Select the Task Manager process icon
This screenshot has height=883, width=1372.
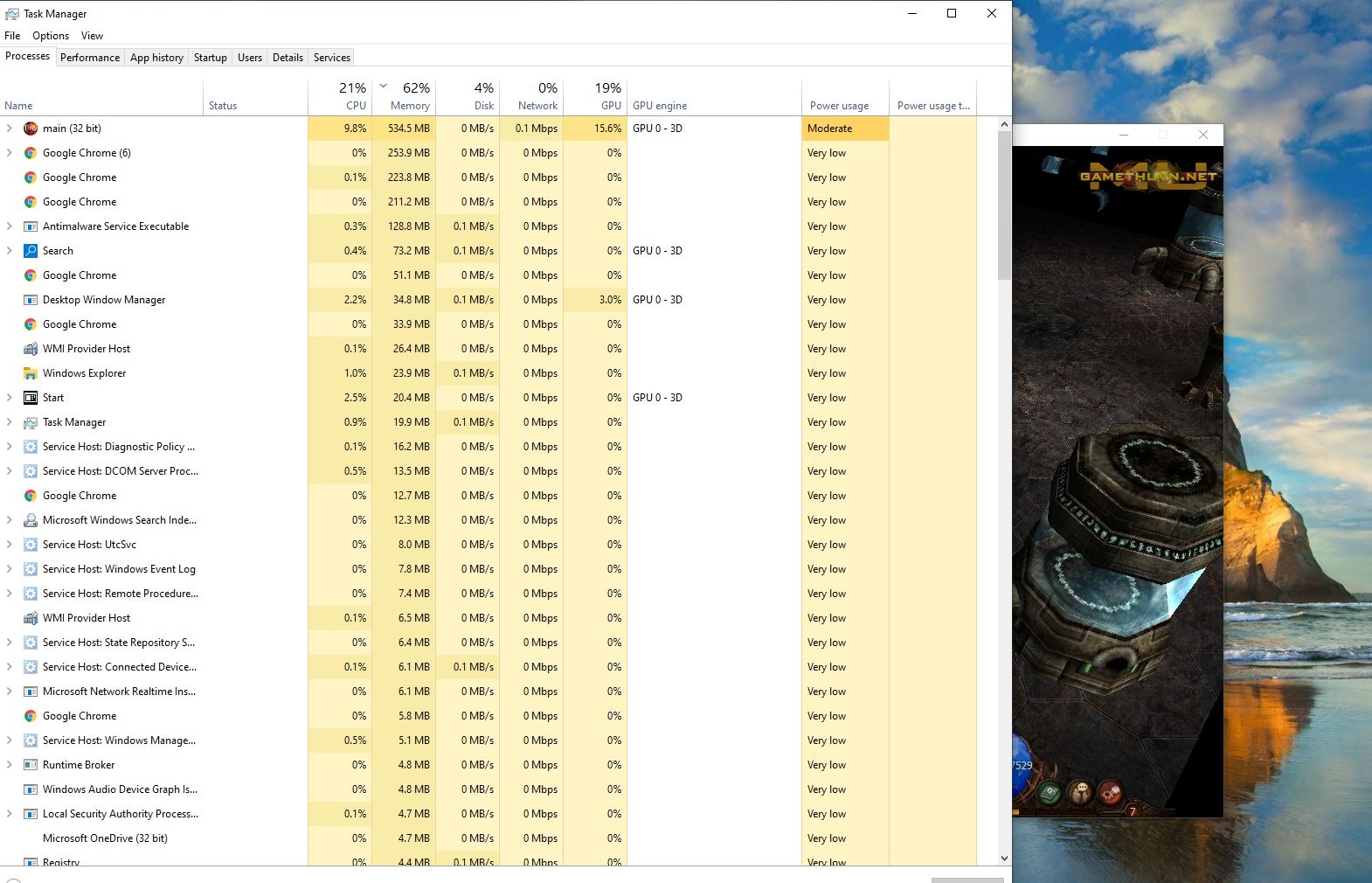[x=31, y=422]
